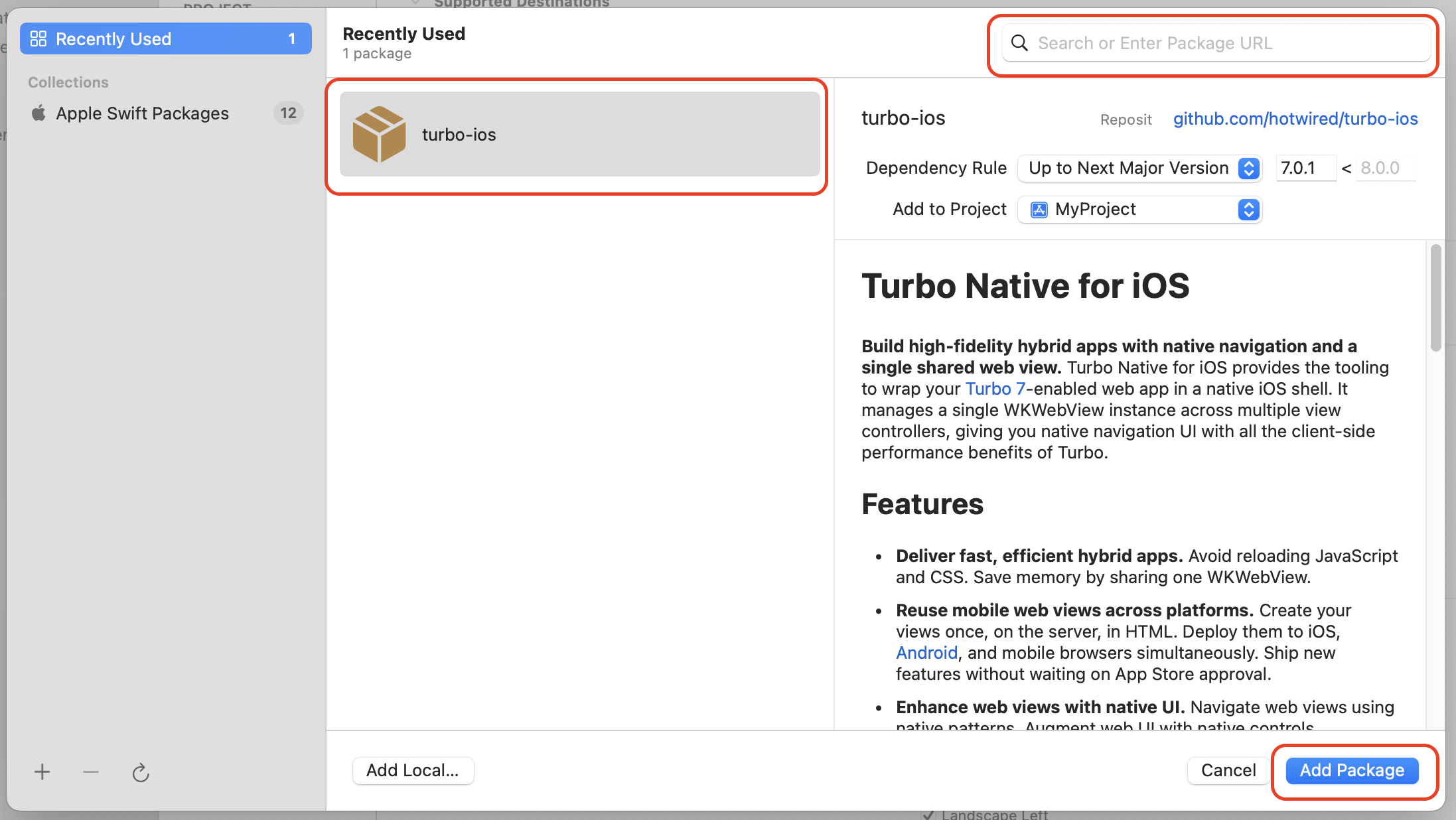Click the 8.0.0 maximum version field
Image resolution: width=1456 pixels, height=820 pixels.
[x=1386, y=169]
